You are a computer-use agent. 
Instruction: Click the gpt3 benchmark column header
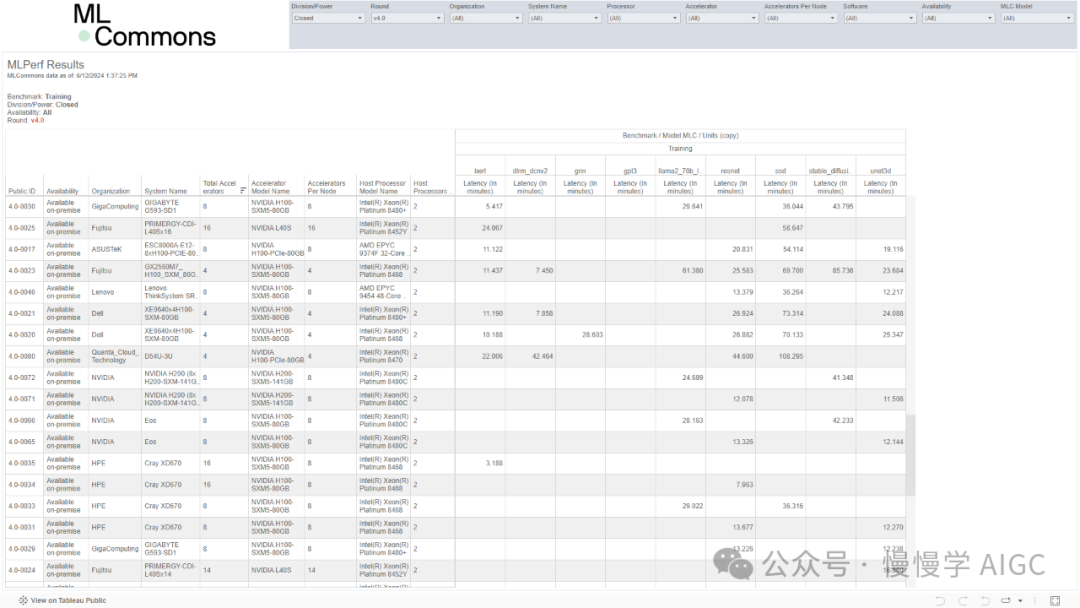coord(630,171)
